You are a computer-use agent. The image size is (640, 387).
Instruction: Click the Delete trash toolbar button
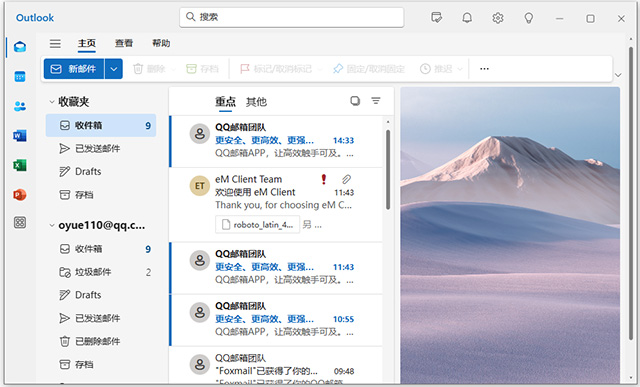click(149, 69)
